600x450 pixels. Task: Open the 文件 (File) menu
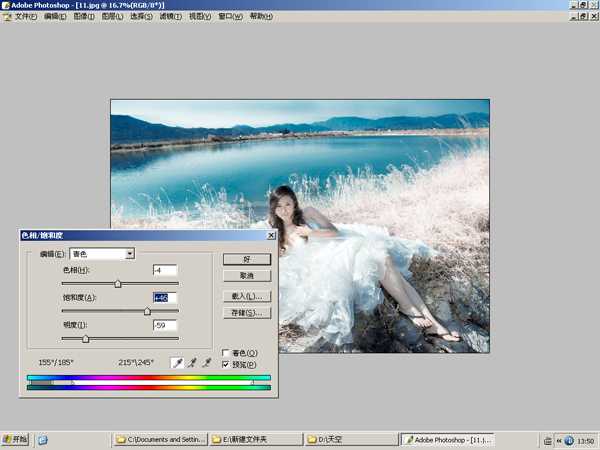[x=26, y=17]
